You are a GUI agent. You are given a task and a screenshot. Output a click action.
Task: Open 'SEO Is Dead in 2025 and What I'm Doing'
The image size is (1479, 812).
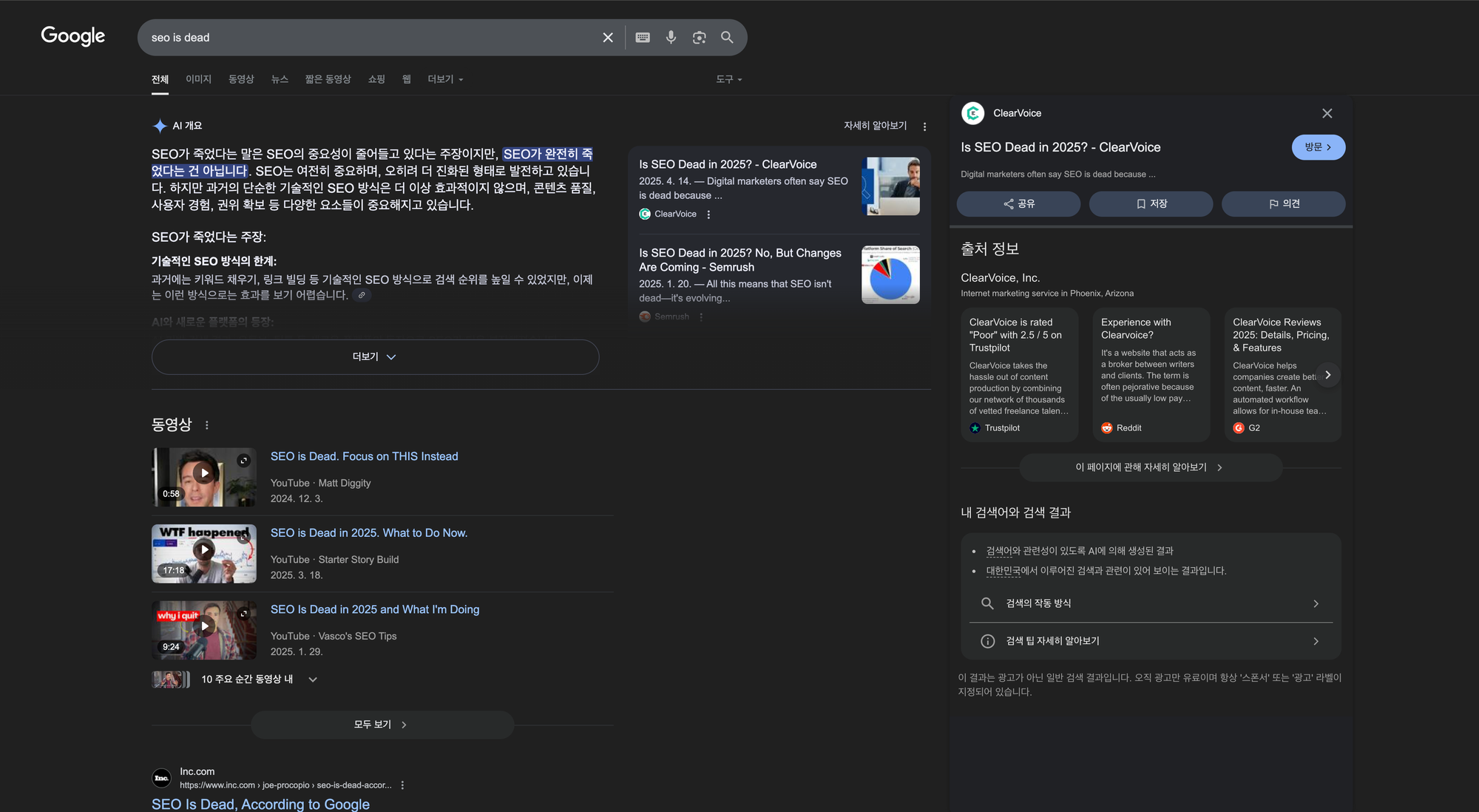click(x=375, y=609)
